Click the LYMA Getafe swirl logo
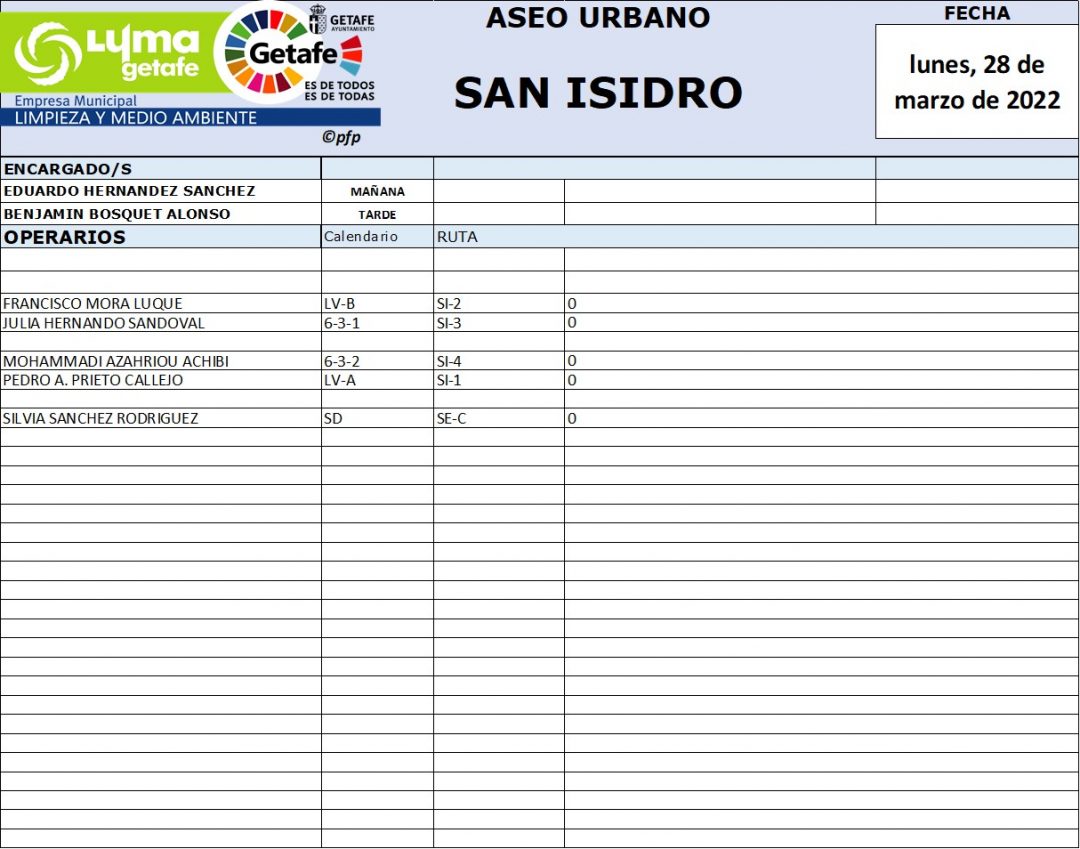This screenshot has height=849, width=1080. tap(48, 53)
